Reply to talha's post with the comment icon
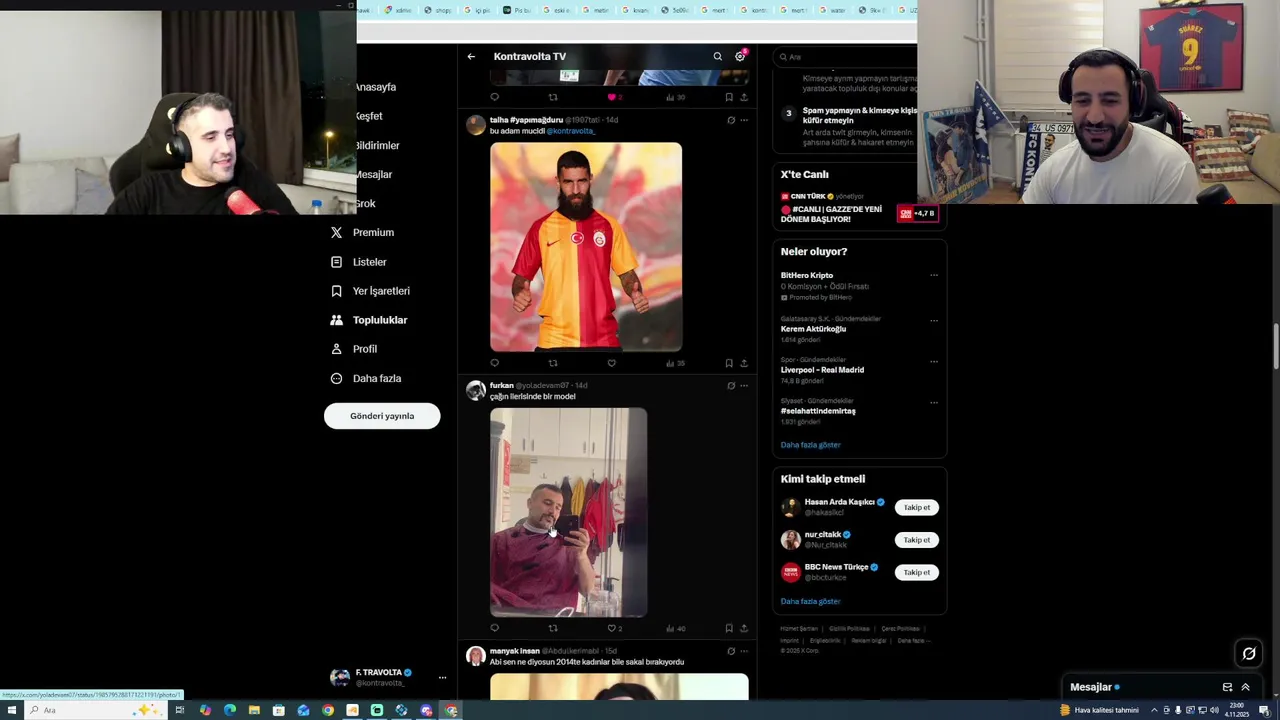Image resolution: width=1280 pixels, height=720 pixels. (x=494, y=363)
